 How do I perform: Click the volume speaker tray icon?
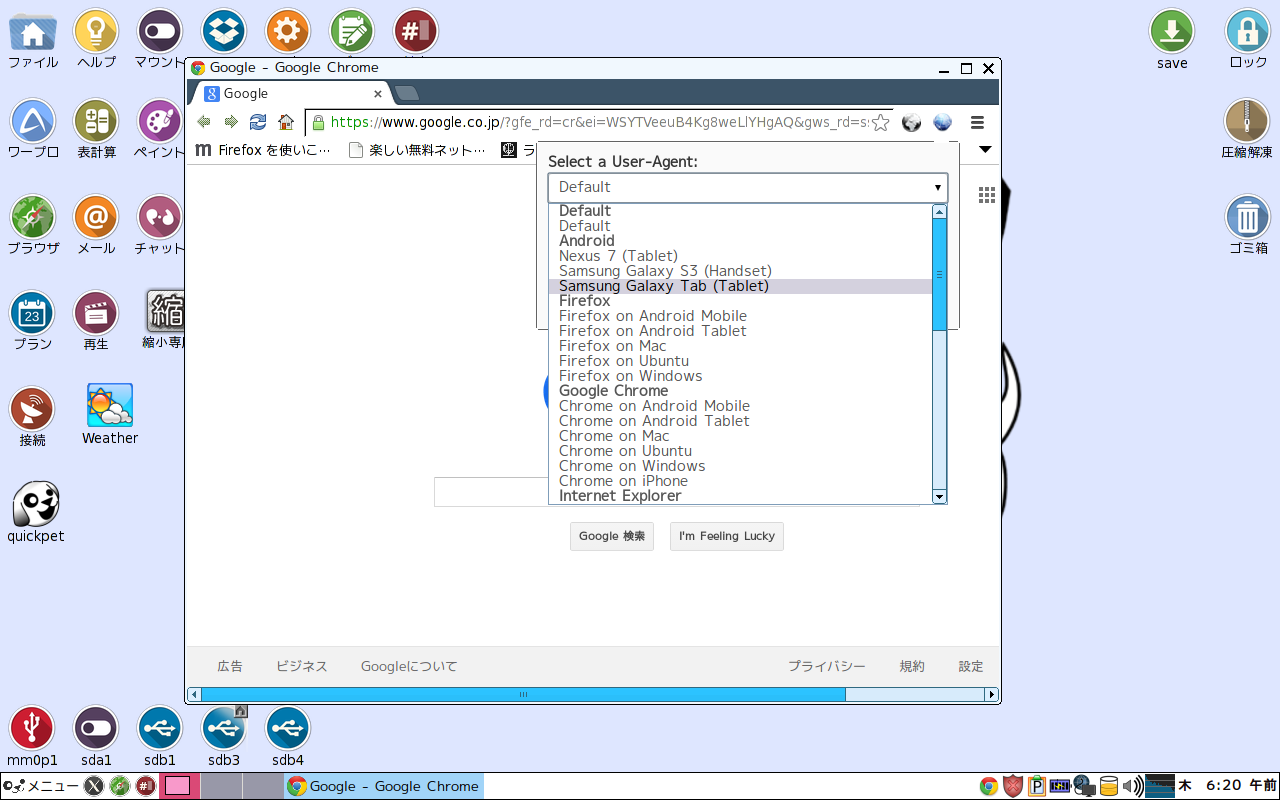pyautogui.click(x=1132, y=786)
